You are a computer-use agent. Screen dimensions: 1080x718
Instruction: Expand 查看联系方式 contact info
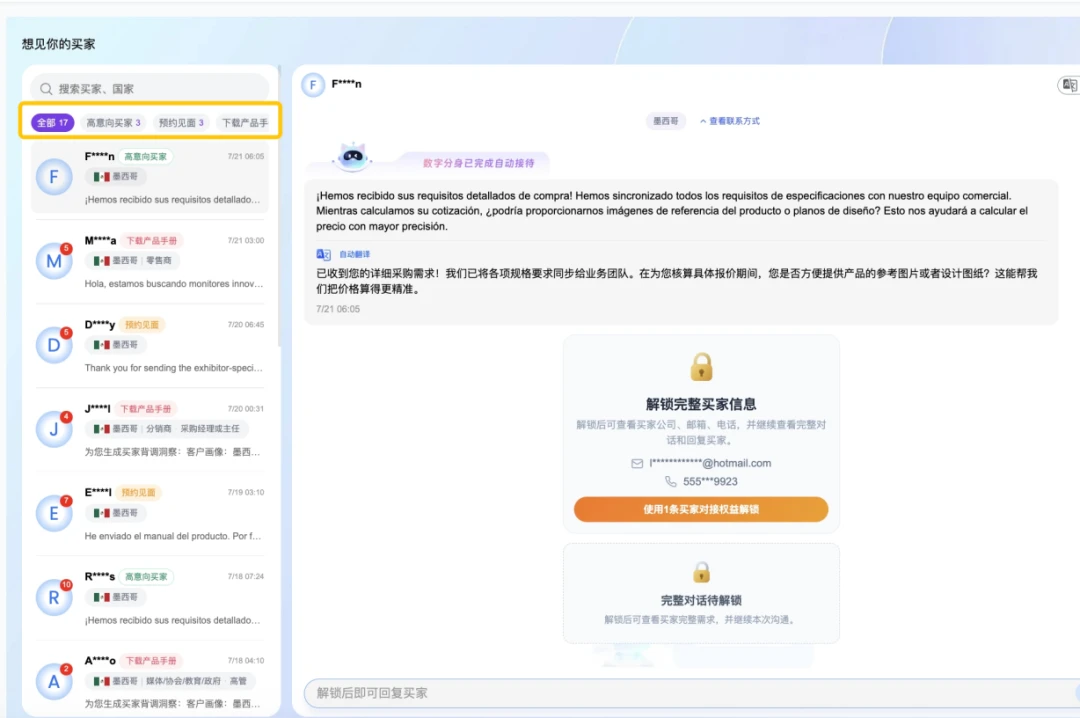pos(729,121)
